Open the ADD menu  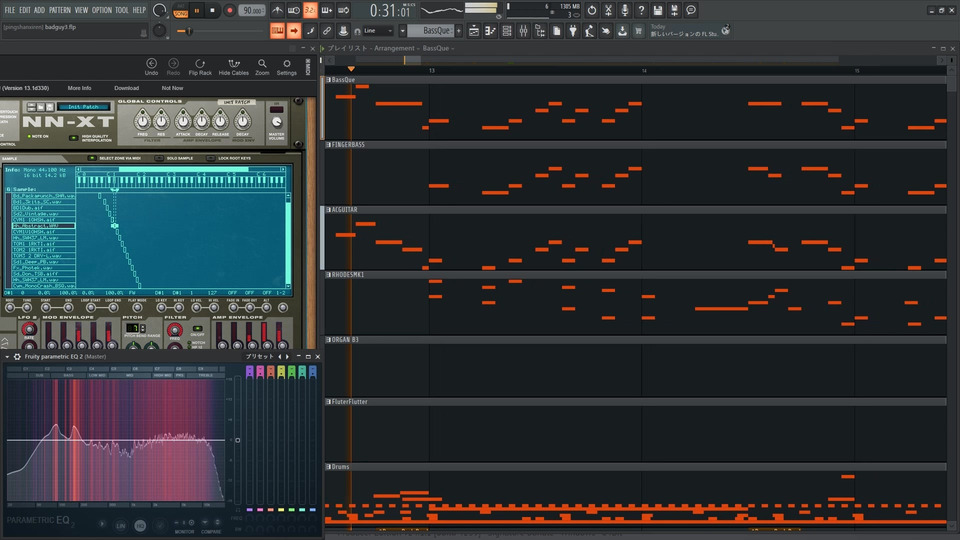click(39, 10)
